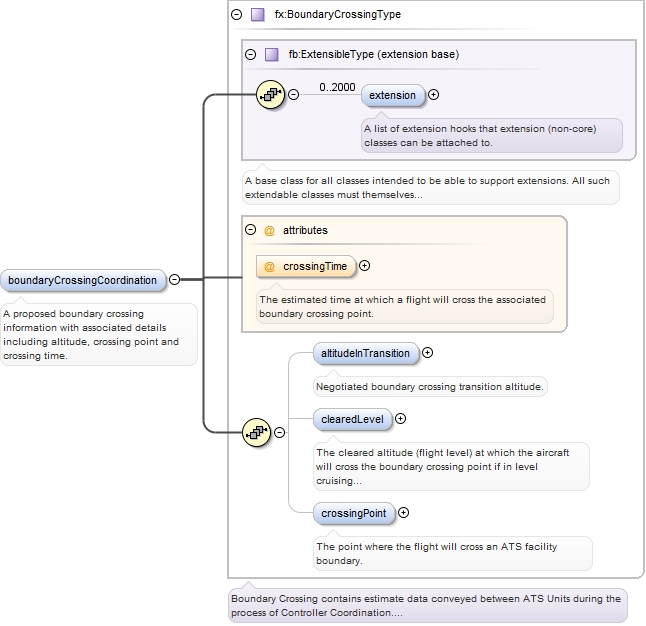Expand the crossingPoint element
This screenshot has width=646, height=626.
point(404,513)
